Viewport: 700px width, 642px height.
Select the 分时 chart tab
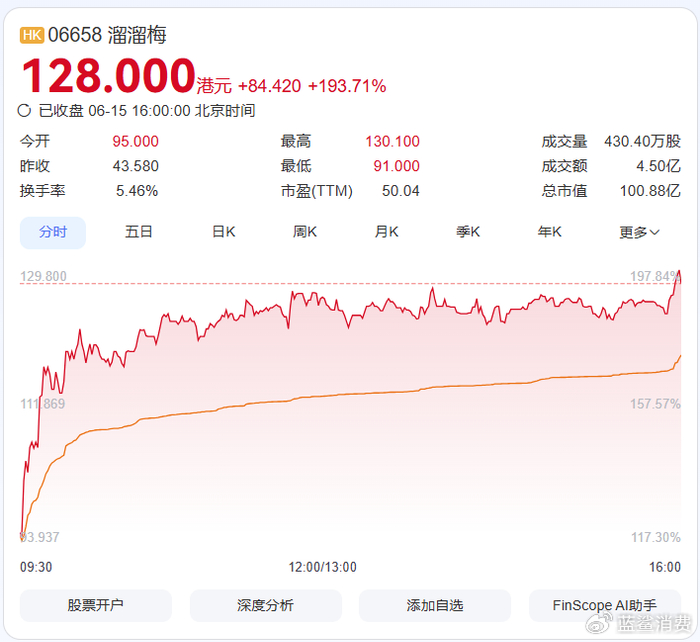[x=53, y=233]
